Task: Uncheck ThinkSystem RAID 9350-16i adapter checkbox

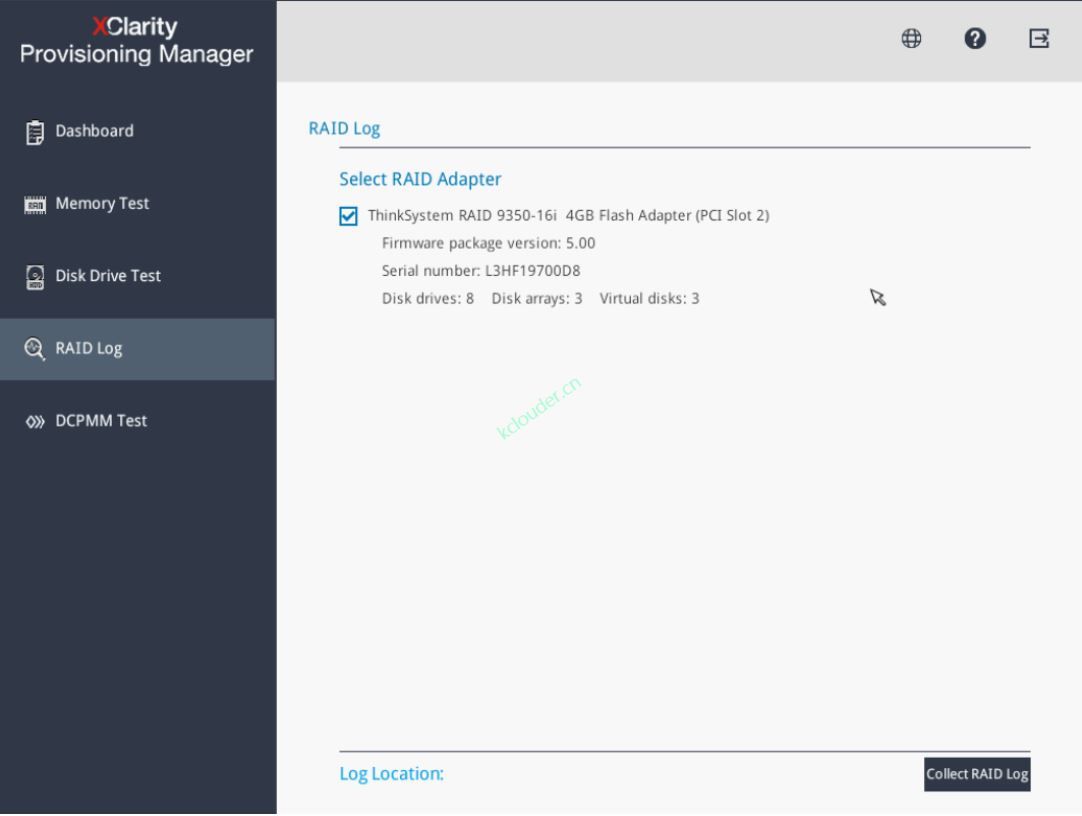Action: [348, 216]
